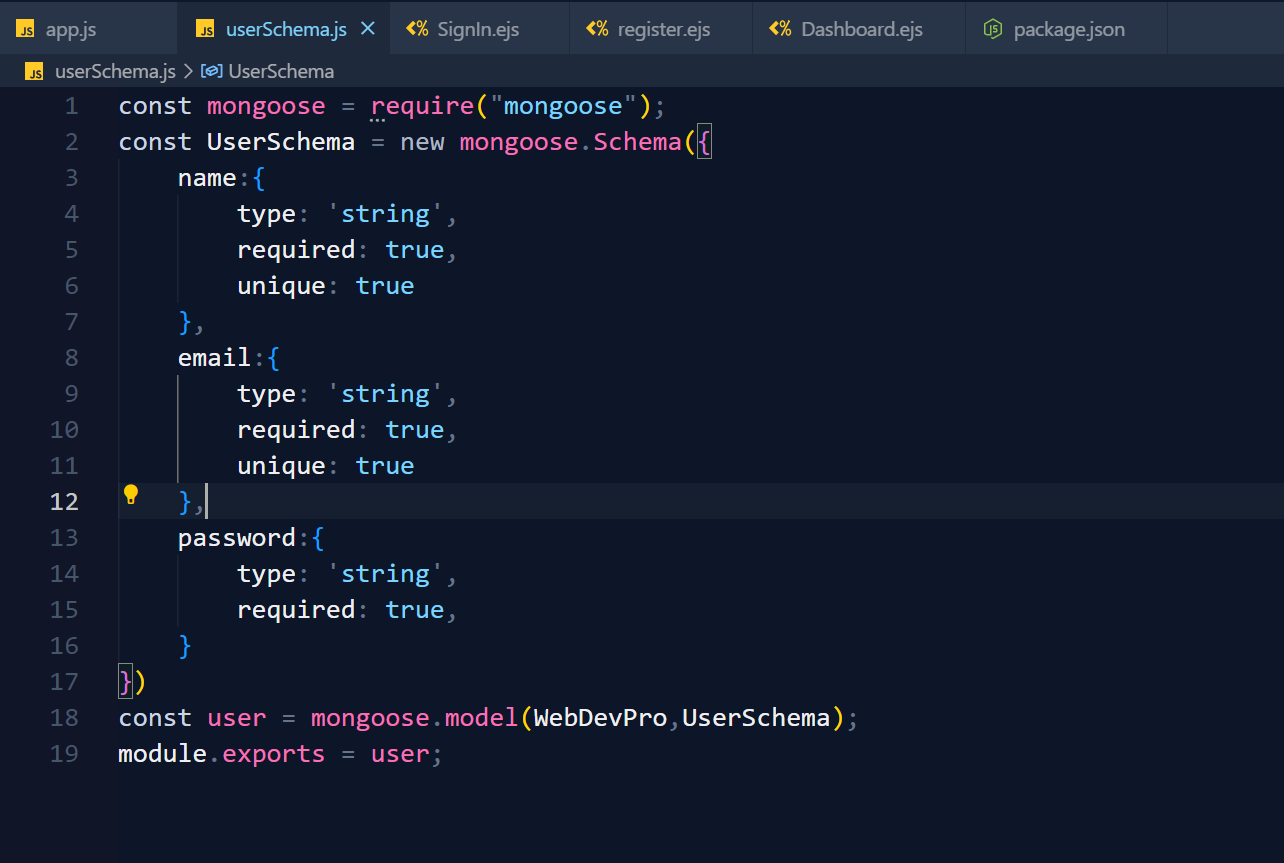Click the password key on line 13
Screen dimensions: 1284x863
click(x=237, y=538)
